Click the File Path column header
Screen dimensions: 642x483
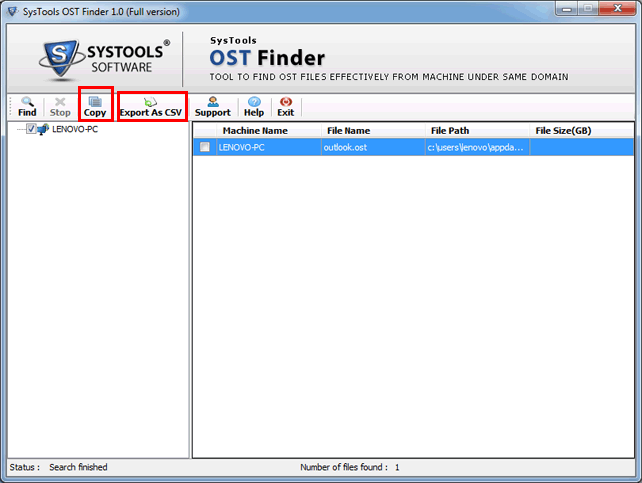click(477, 131)
